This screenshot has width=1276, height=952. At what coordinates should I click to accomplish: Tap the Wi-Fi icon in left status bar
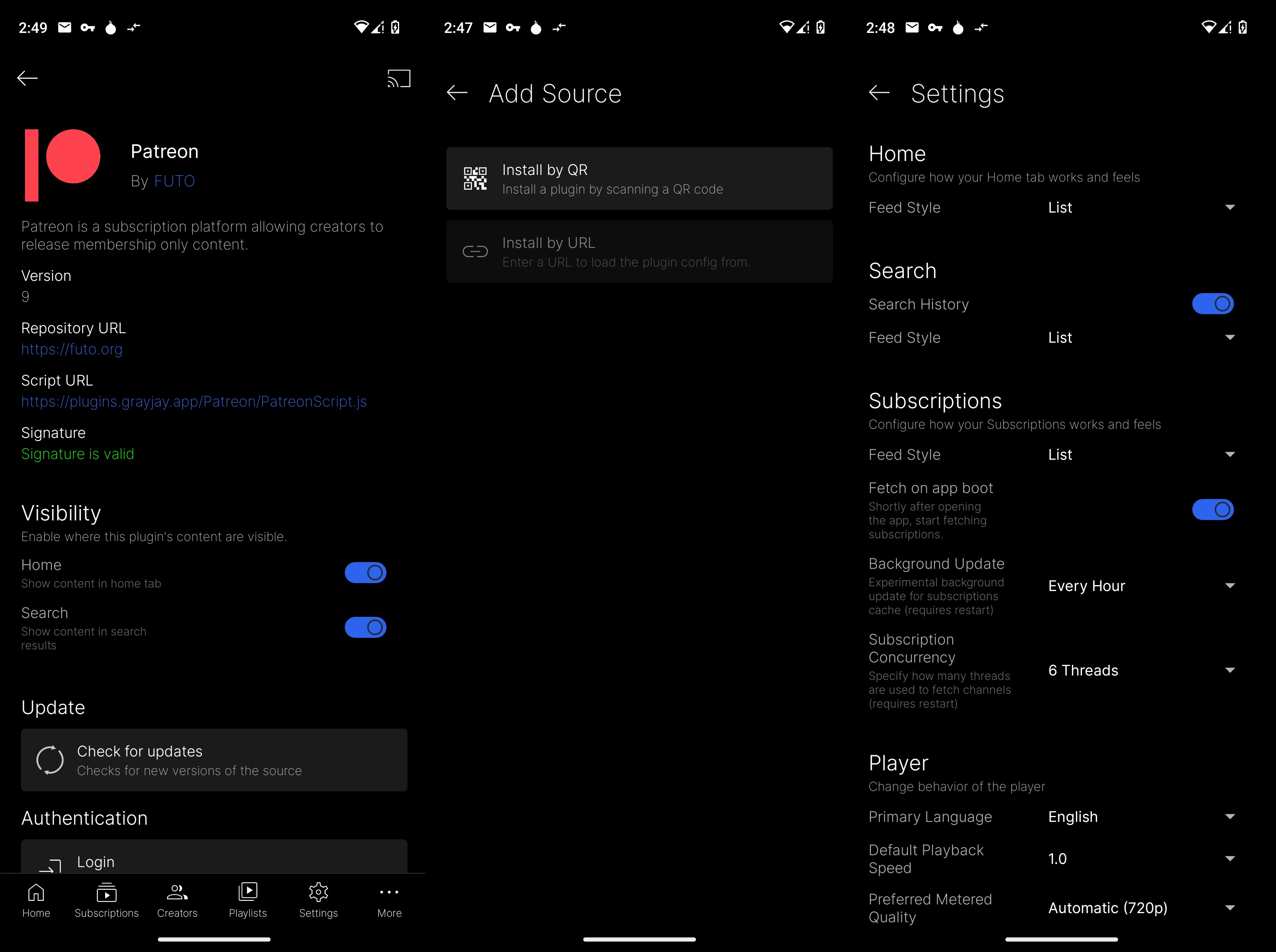[x=361, y=27]
